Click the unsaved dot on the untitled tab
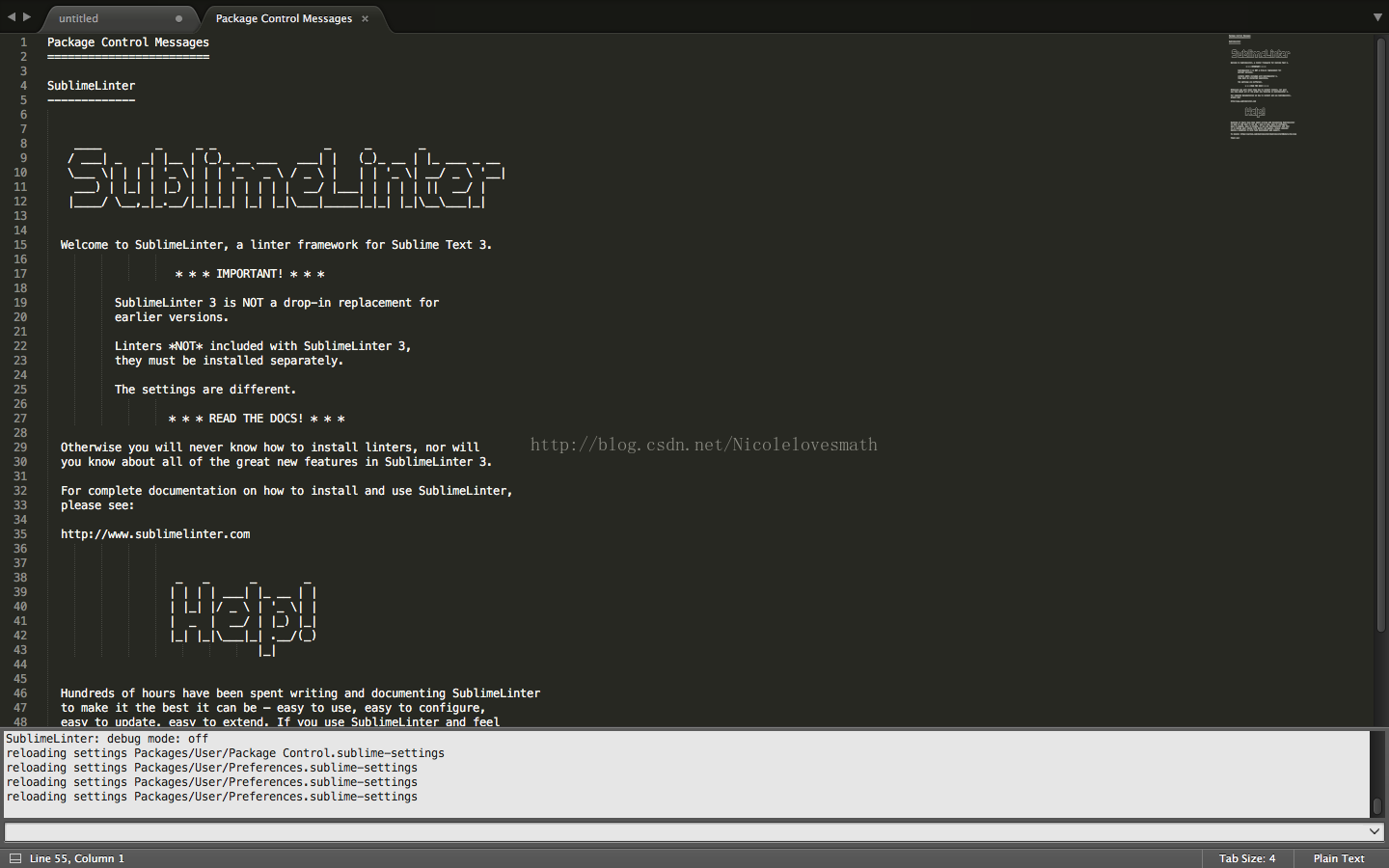 (178, 18)
